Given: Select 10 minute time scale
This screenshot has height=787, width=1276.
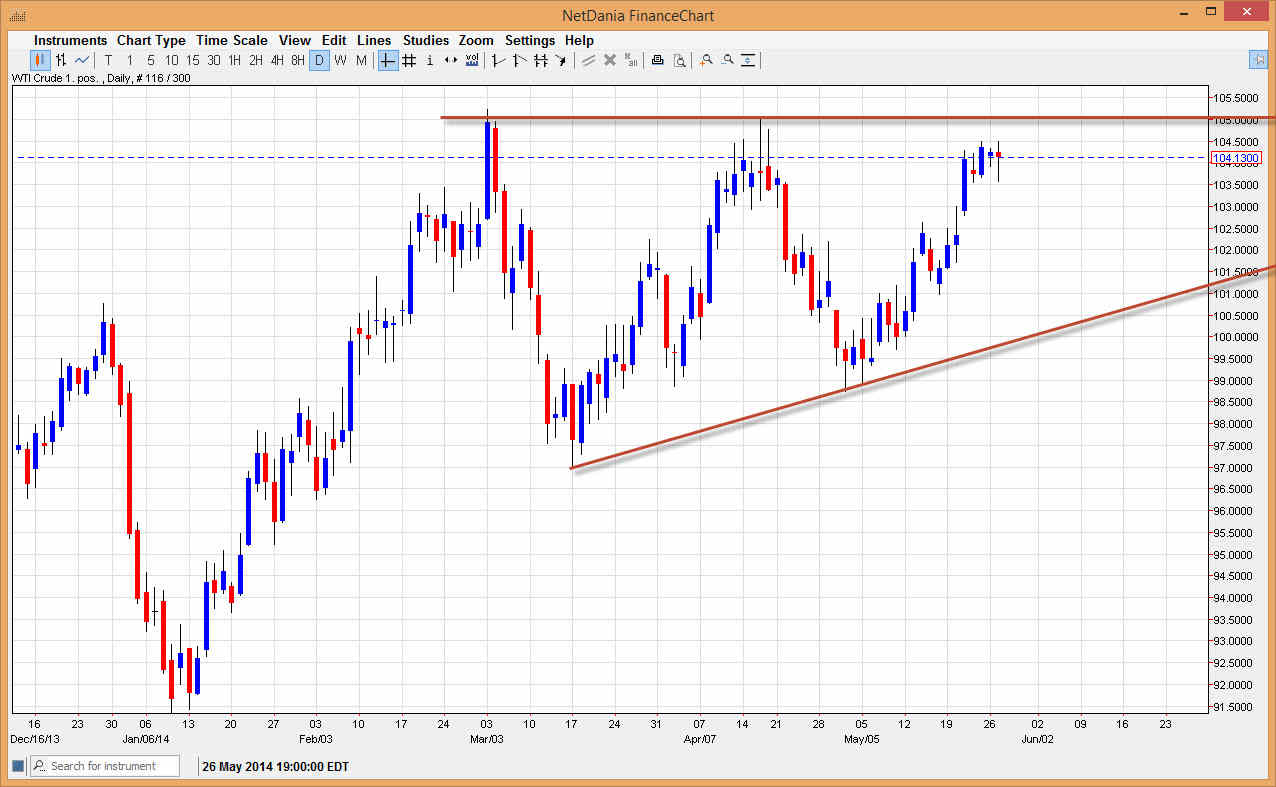Looking at the screenshot, I should (172, 60).
